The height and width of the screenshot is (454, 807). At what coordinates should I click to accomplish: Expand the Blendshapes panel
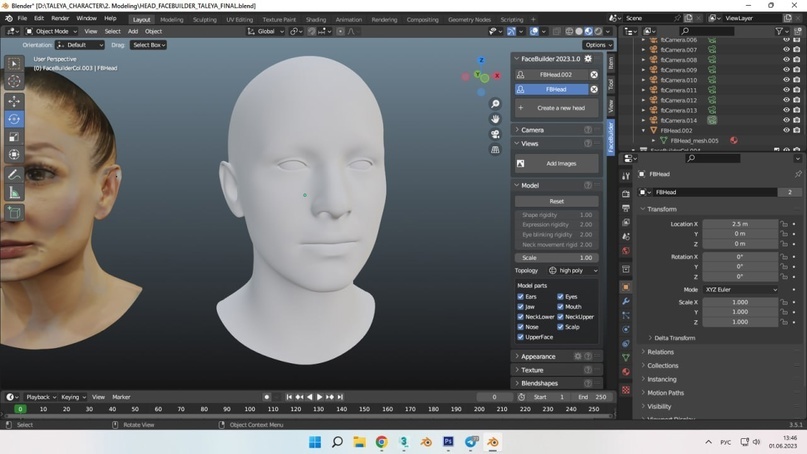click(x=540, y=383)
